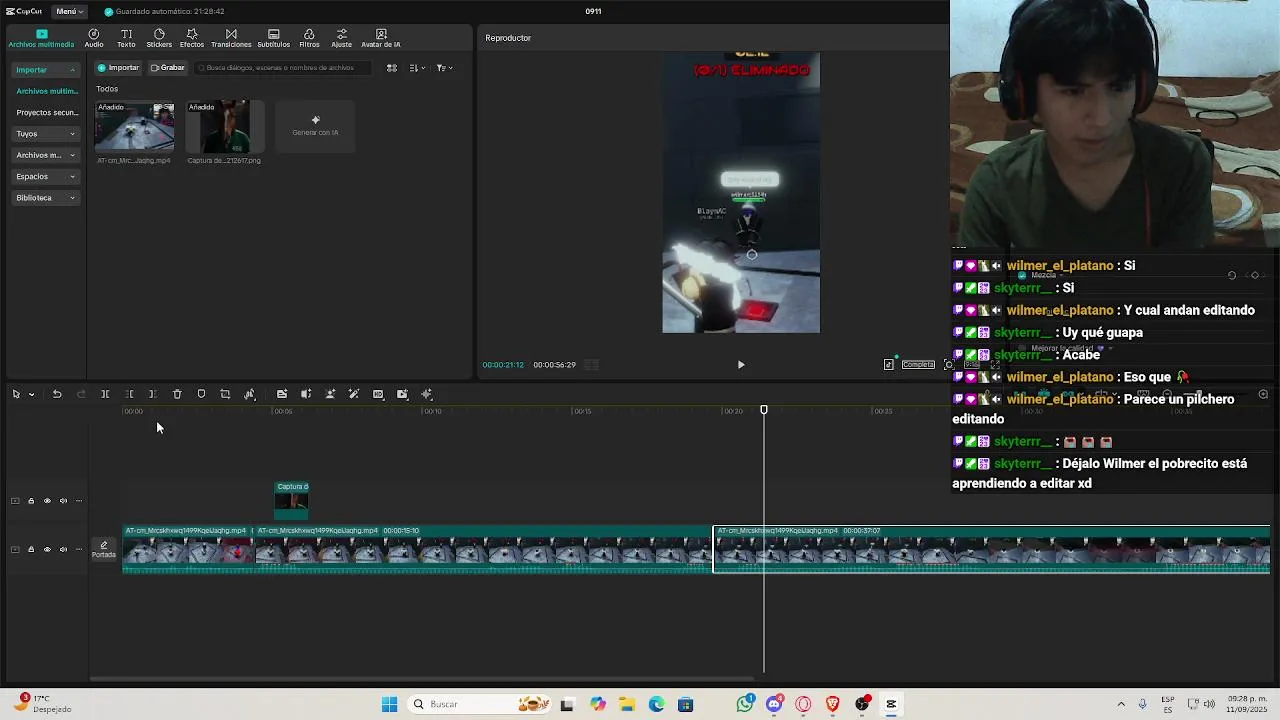1280x720 pixels.
Task: Select Proyectos secun... in the sidebar
Action: point(46,113)
